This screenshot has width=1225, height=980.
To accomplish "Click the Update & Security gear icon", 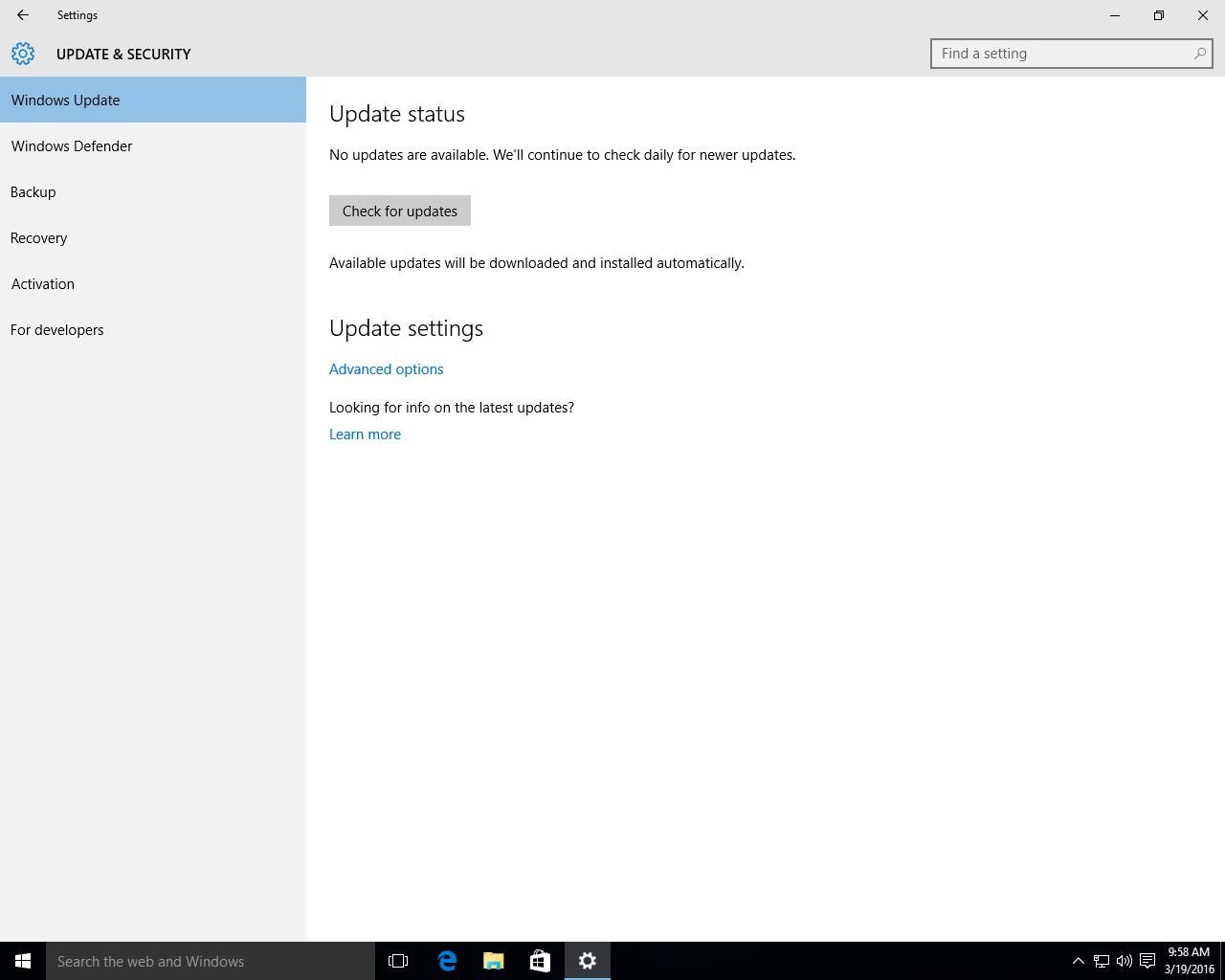I will coord(23,54).
